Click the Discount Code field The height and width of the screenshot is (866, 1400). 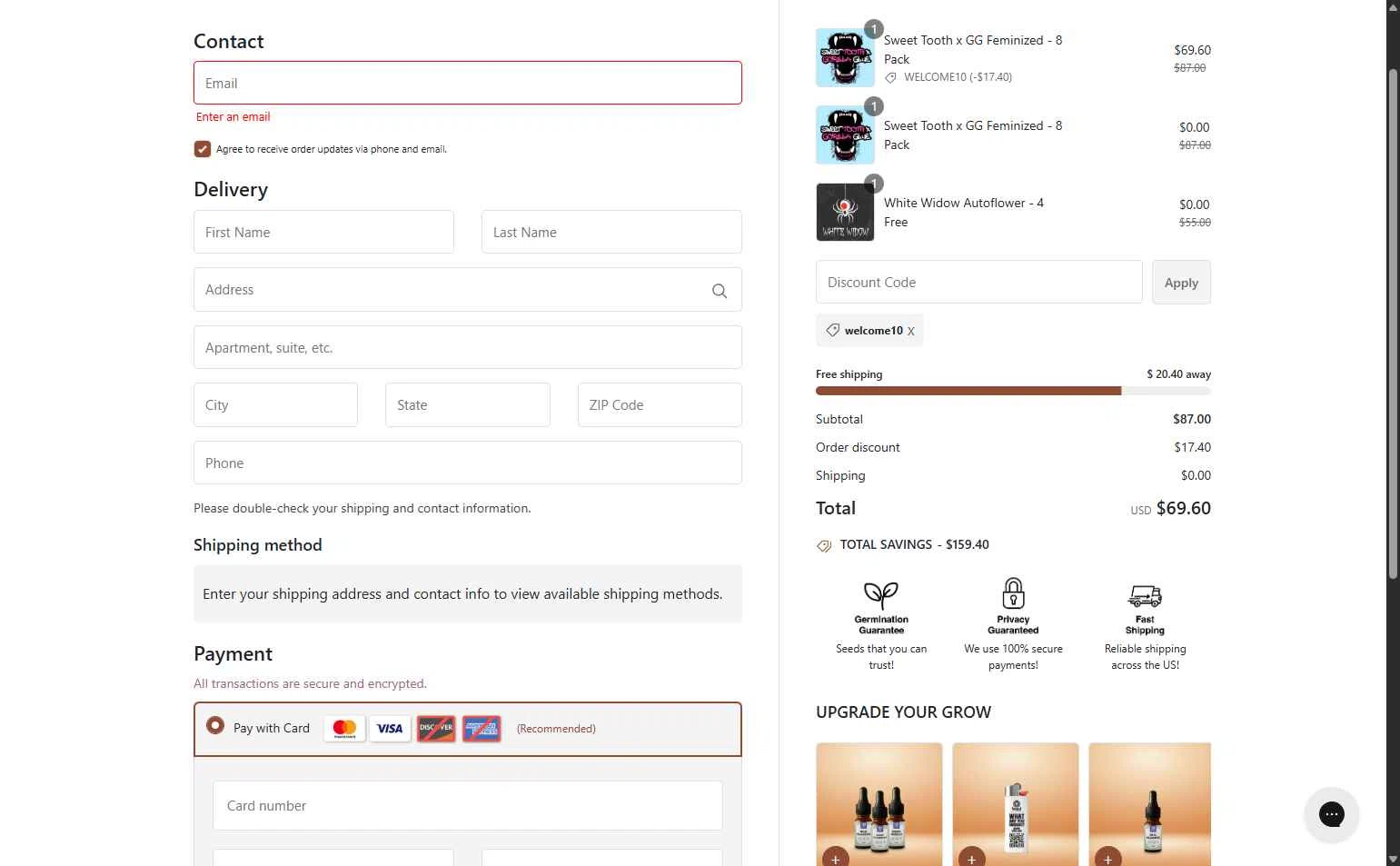pyautogui.click(x=978, y=282)
